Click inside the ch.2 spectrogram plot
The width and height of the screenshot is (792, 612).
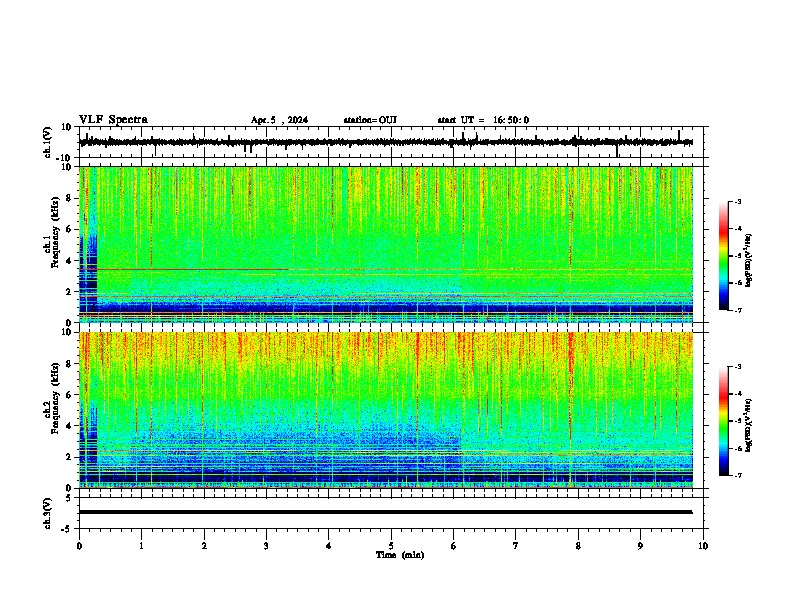386,410
